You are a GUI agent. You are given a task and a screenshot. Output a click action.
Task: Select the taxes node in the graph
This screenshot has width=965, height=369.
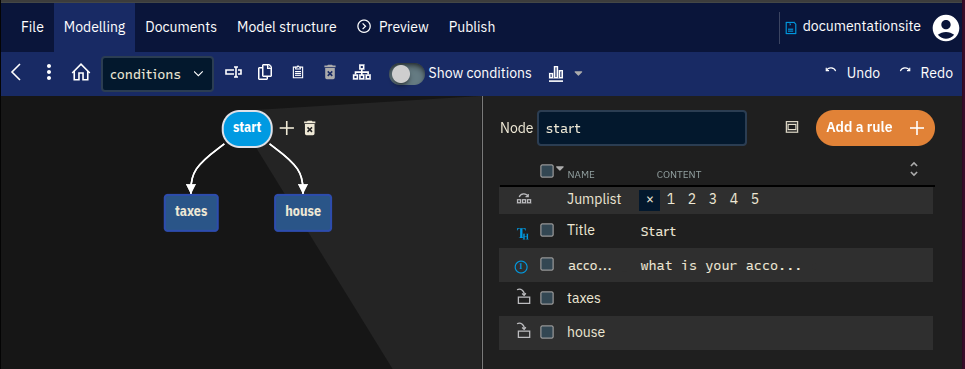pos(191,212)
